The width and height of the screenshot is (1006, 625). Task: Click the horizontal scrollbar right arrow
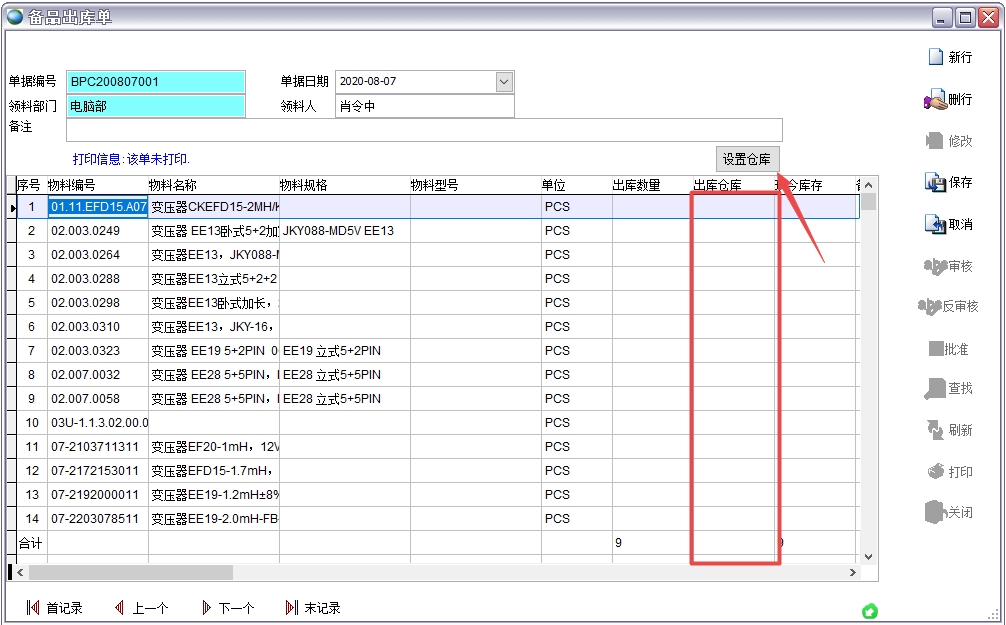tap(853, 573)
